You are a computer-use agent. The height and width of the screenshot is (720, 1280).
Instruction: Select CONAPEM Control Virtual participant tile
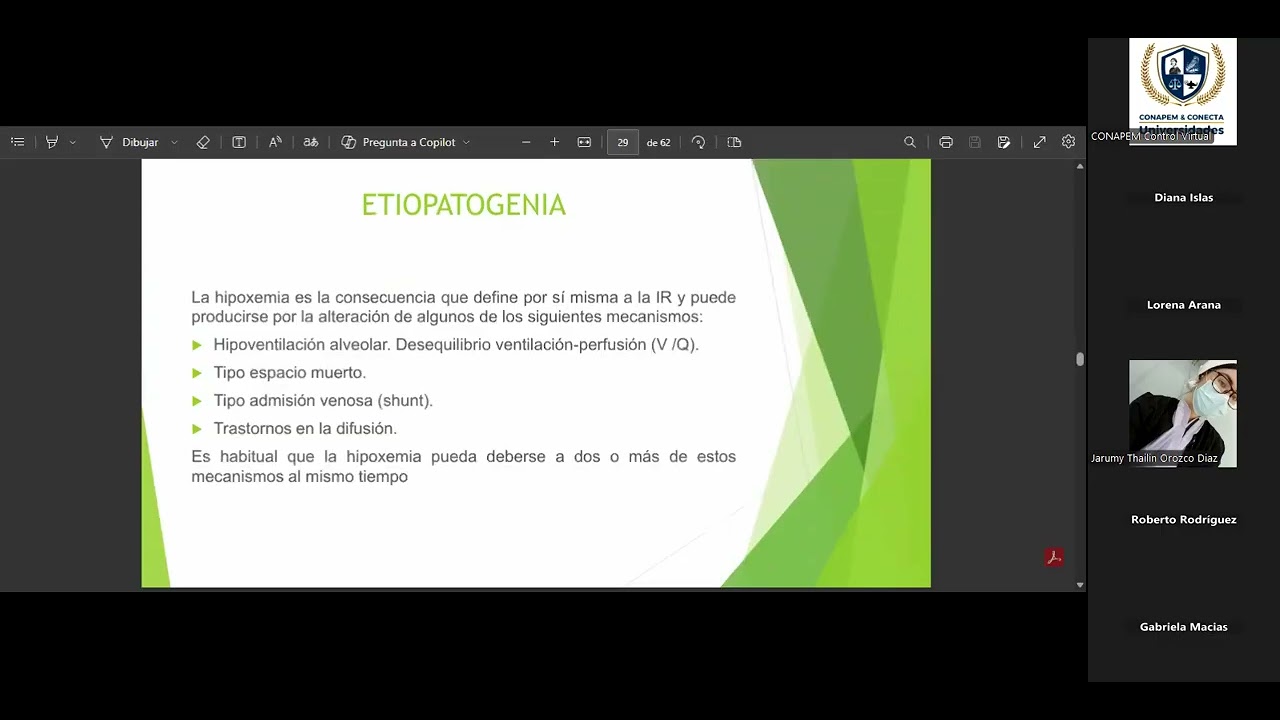(1183, 92)
